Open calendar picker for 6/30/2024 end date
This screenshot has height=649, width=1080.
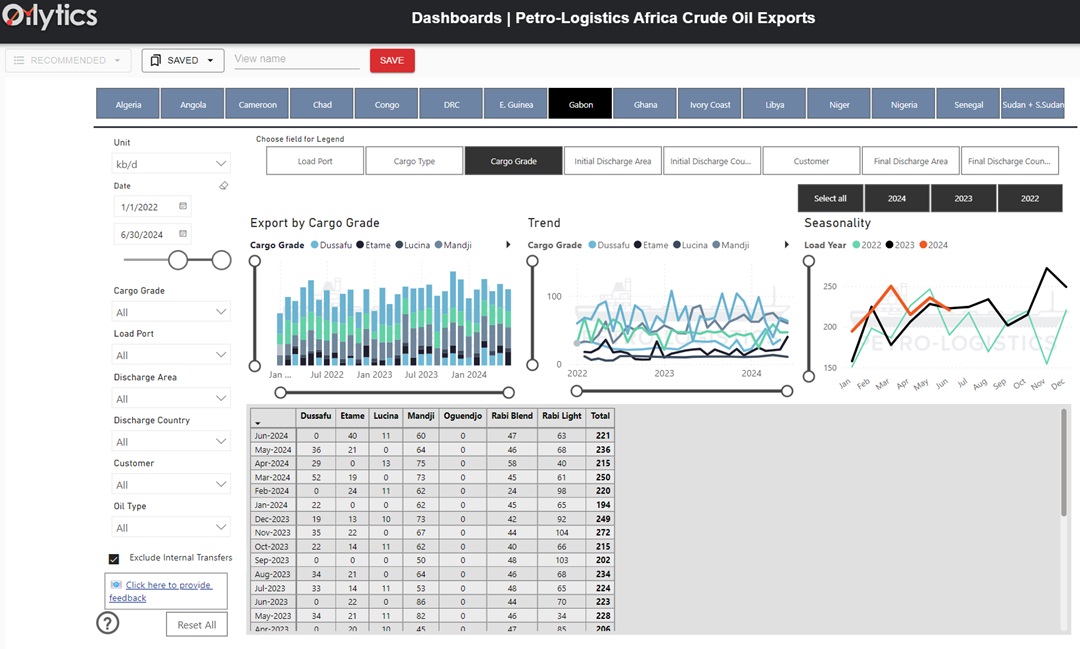coord(183,234)
